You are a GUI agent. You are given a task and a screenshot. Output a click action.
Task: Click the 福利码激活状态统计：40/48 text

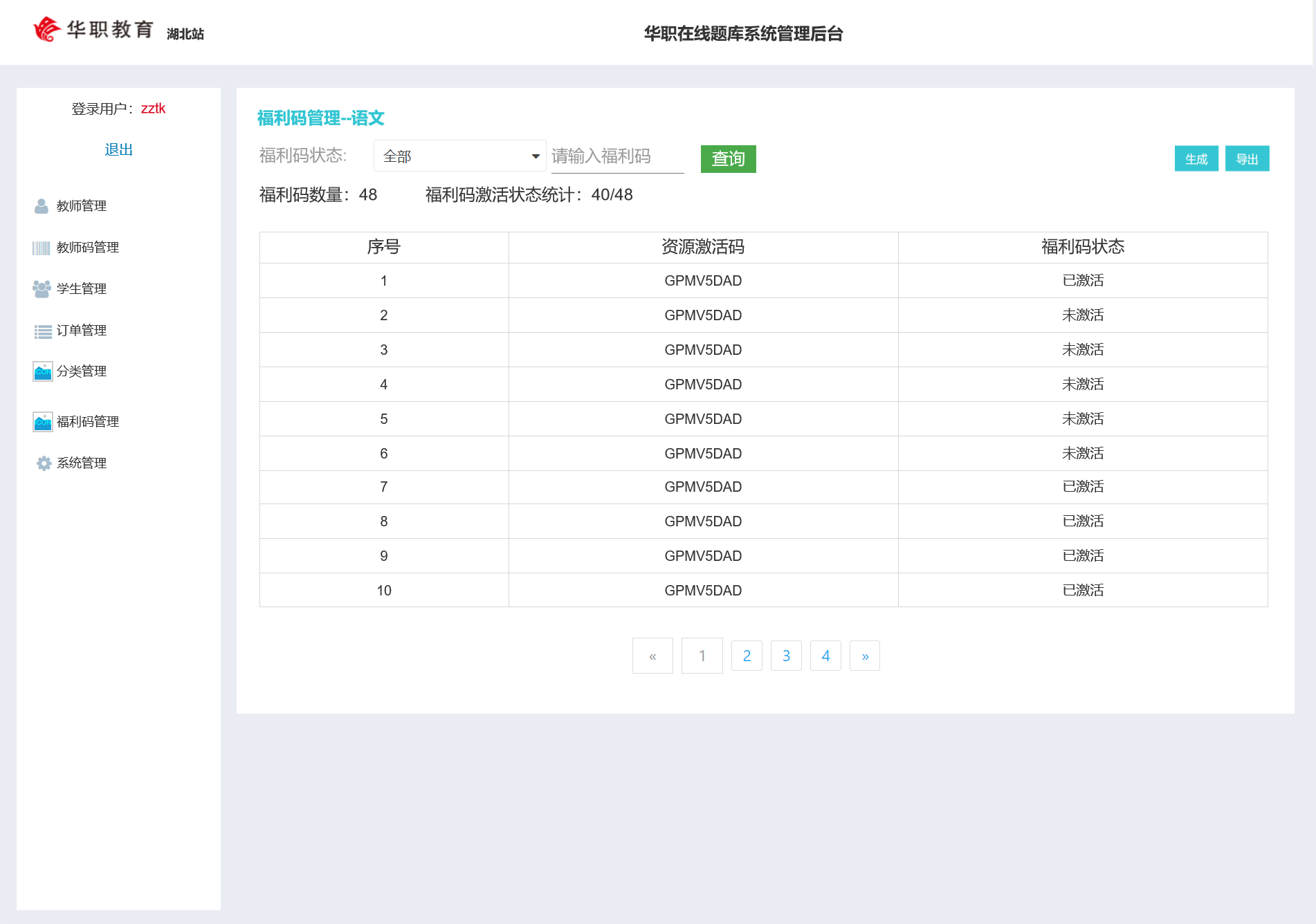tap(529, 195)
